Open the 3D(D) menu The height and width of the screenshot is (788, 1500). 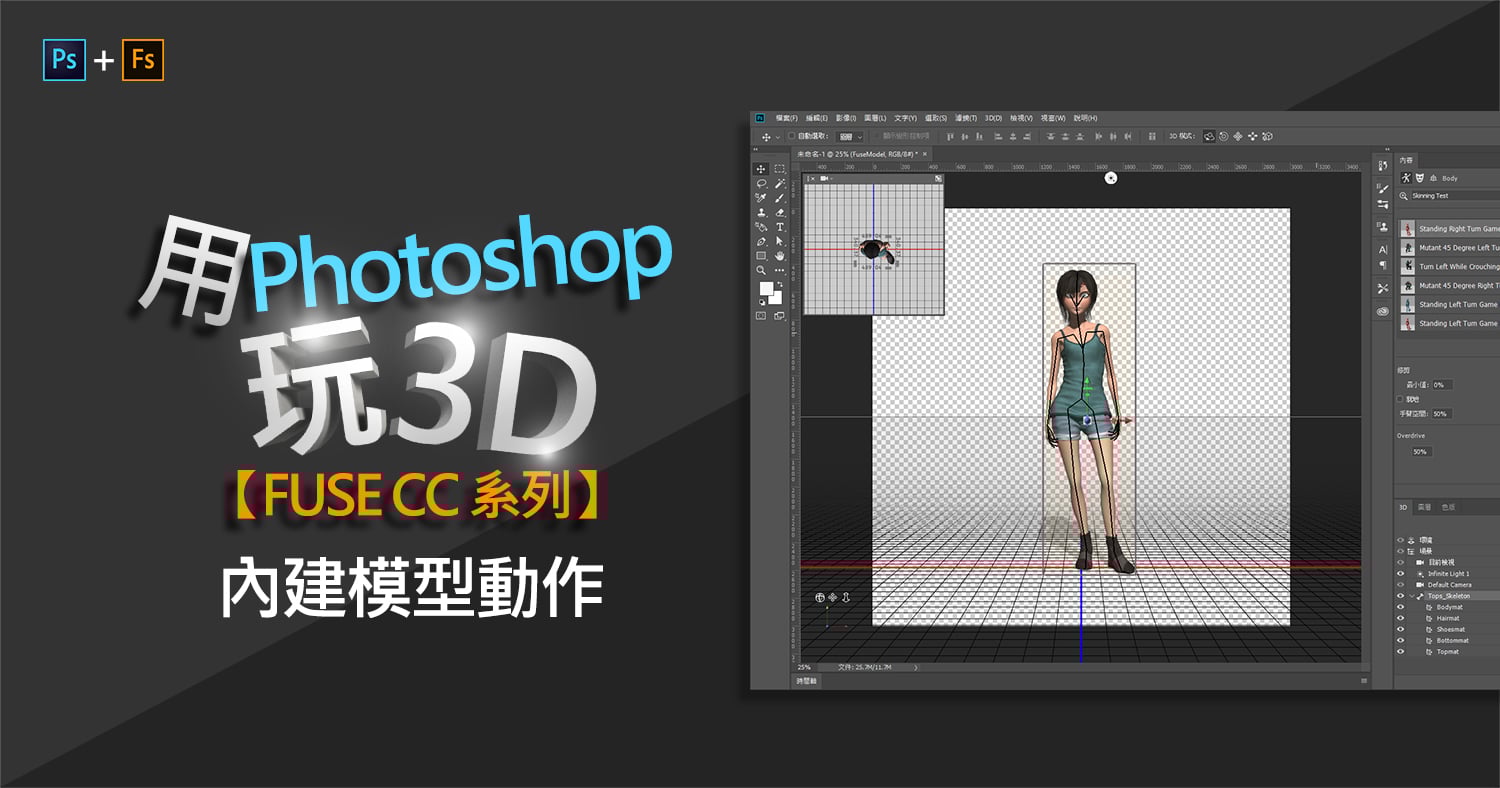[x=993, y=118]
